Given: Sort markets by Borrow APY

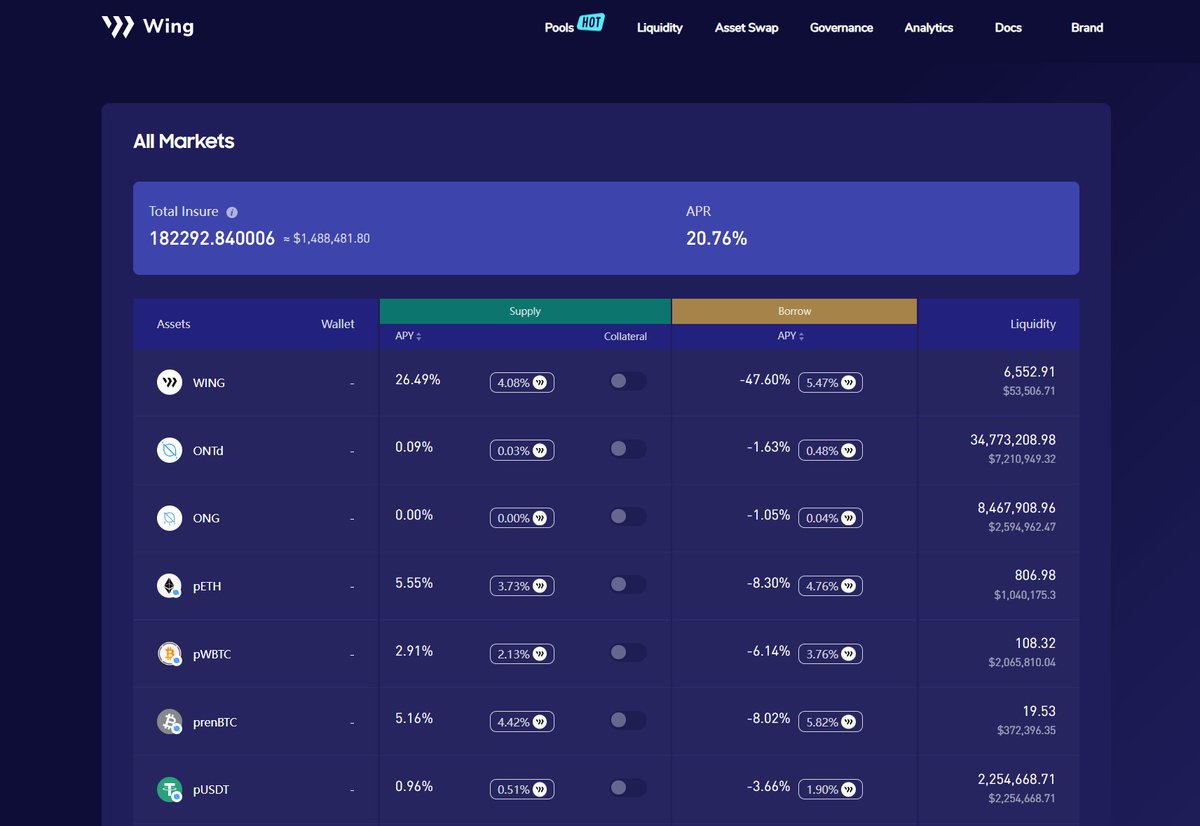Looking at the screenshot, I should (791, 336).
